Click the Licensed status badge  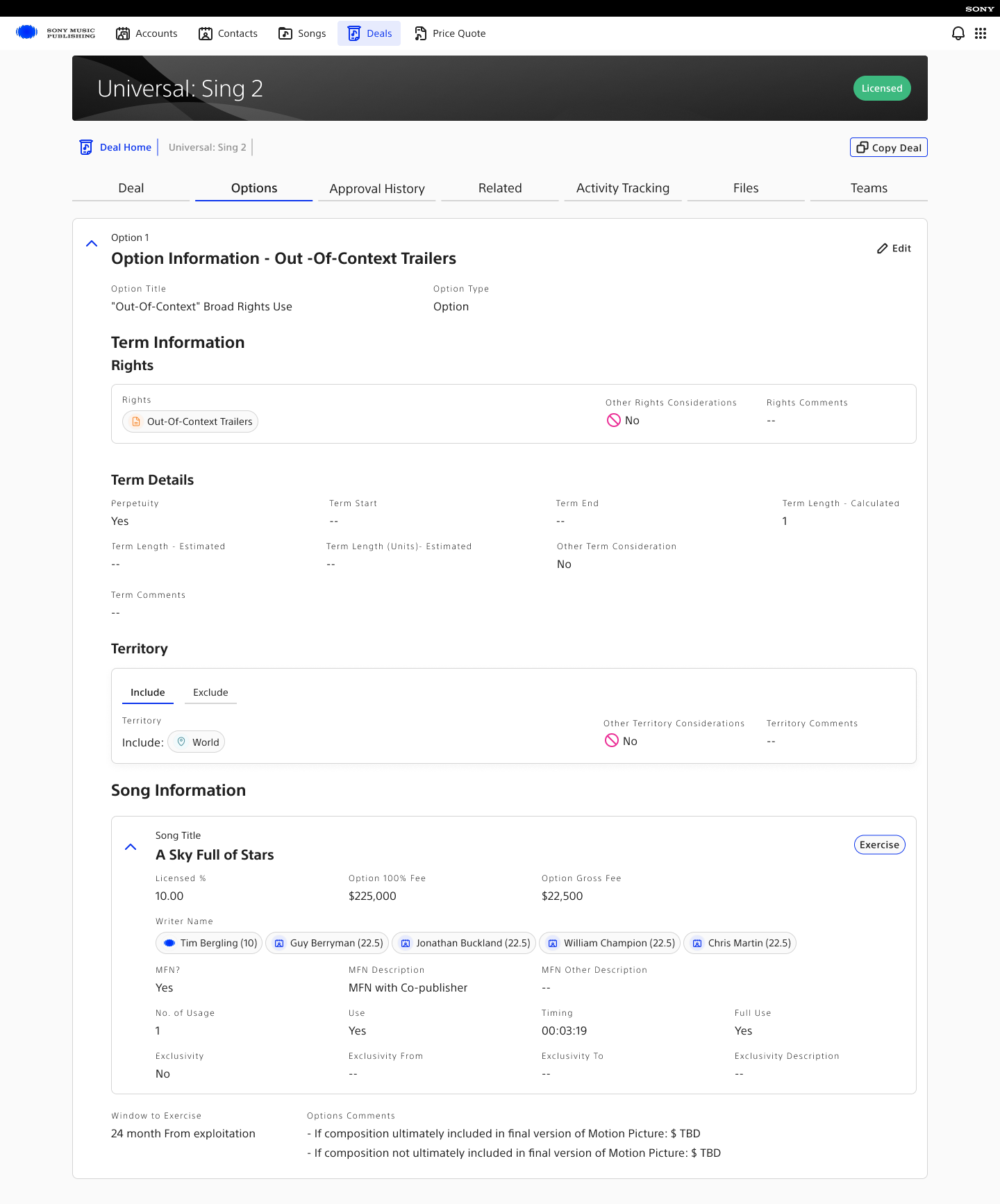tap(882, 88)
